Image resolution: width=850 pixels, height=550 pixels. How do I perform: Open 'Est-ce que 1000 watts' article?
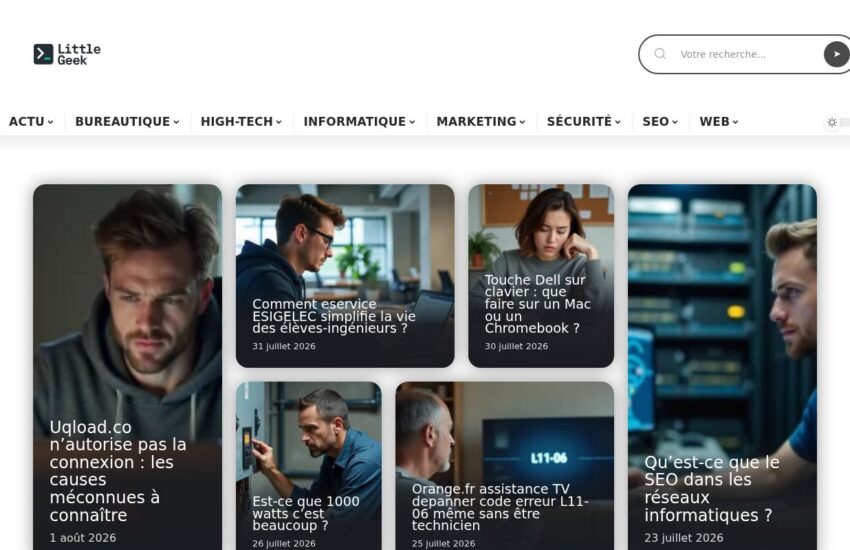pyautogui.click(x=306, y=513)
